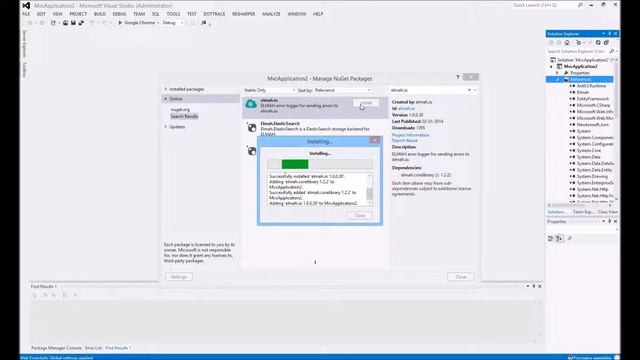
Task: Click the Open File toolbar icon
Action: (65, 23)
